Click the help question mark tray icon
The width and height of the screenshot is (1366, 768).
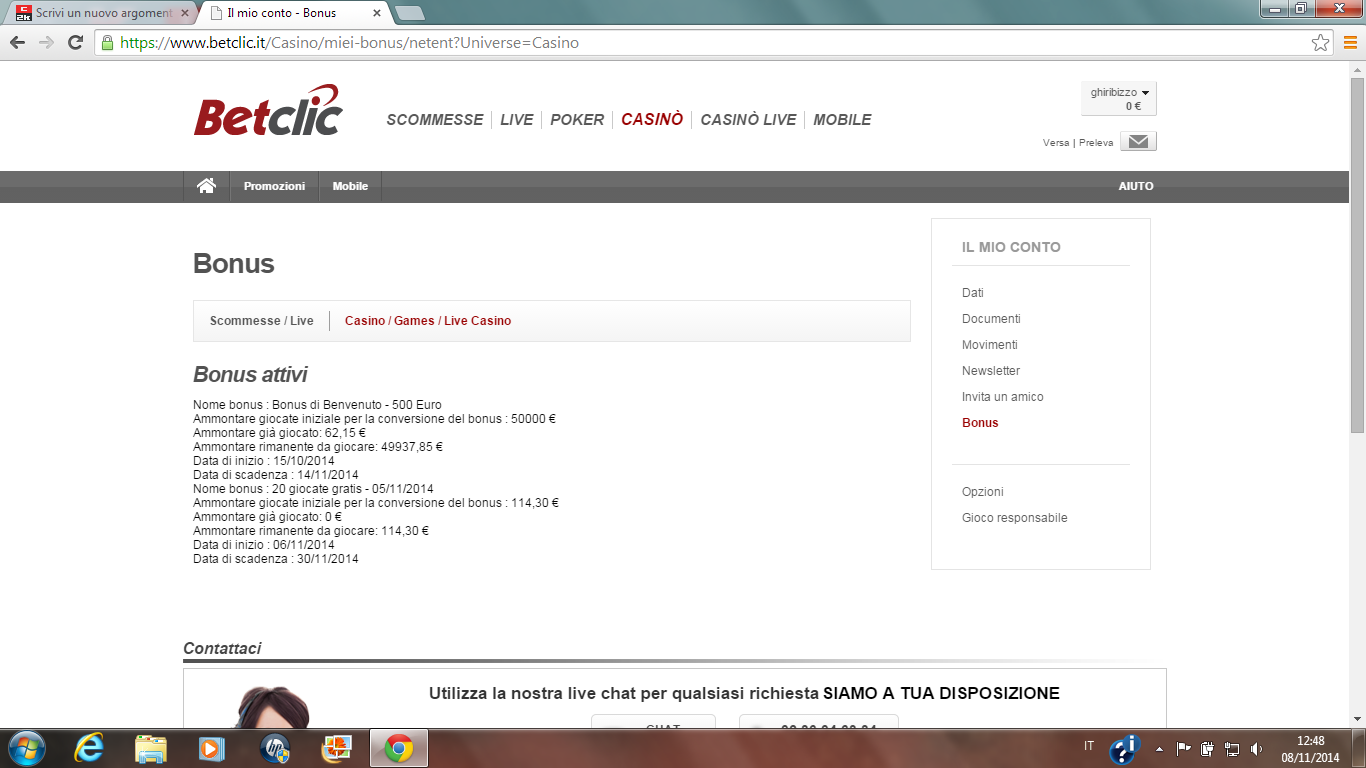click(x=1125, y=748)
